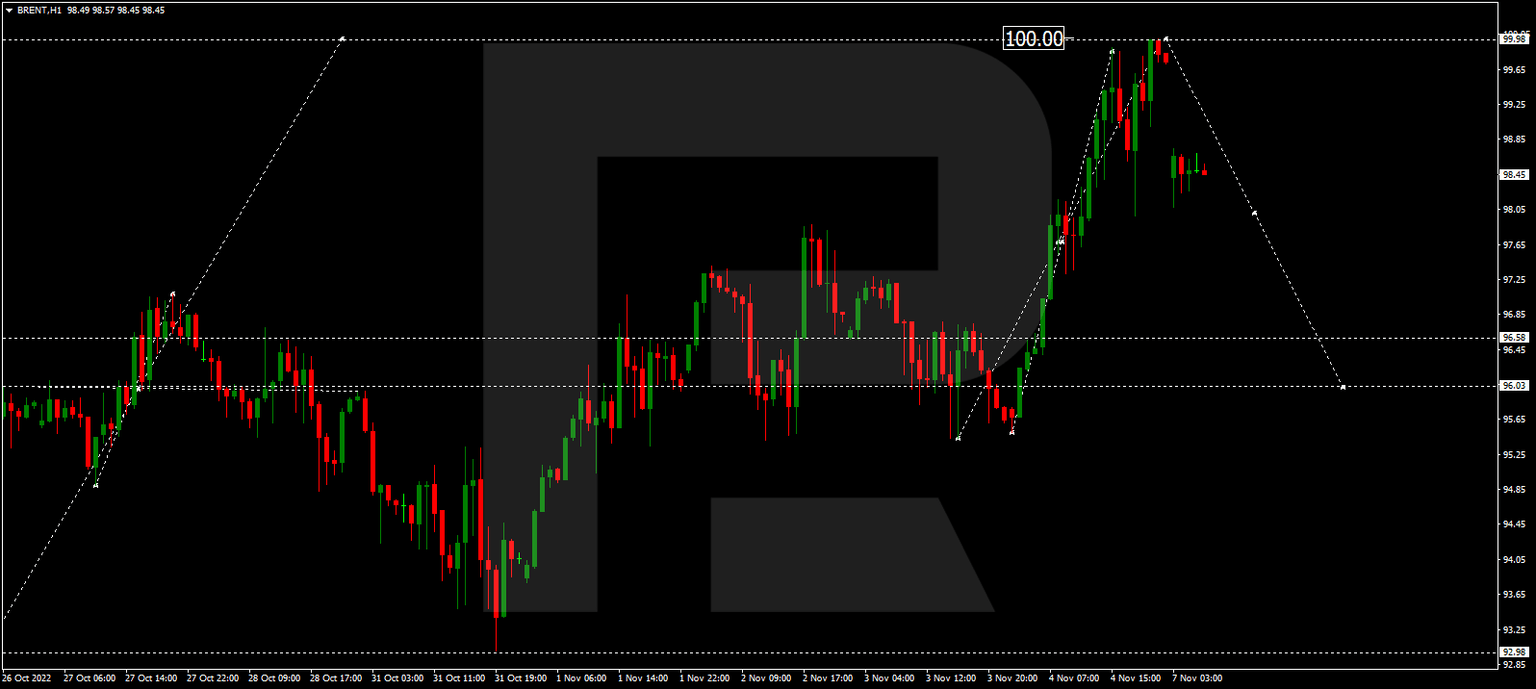Click the 94.85 price axis value

[1514, 489]
